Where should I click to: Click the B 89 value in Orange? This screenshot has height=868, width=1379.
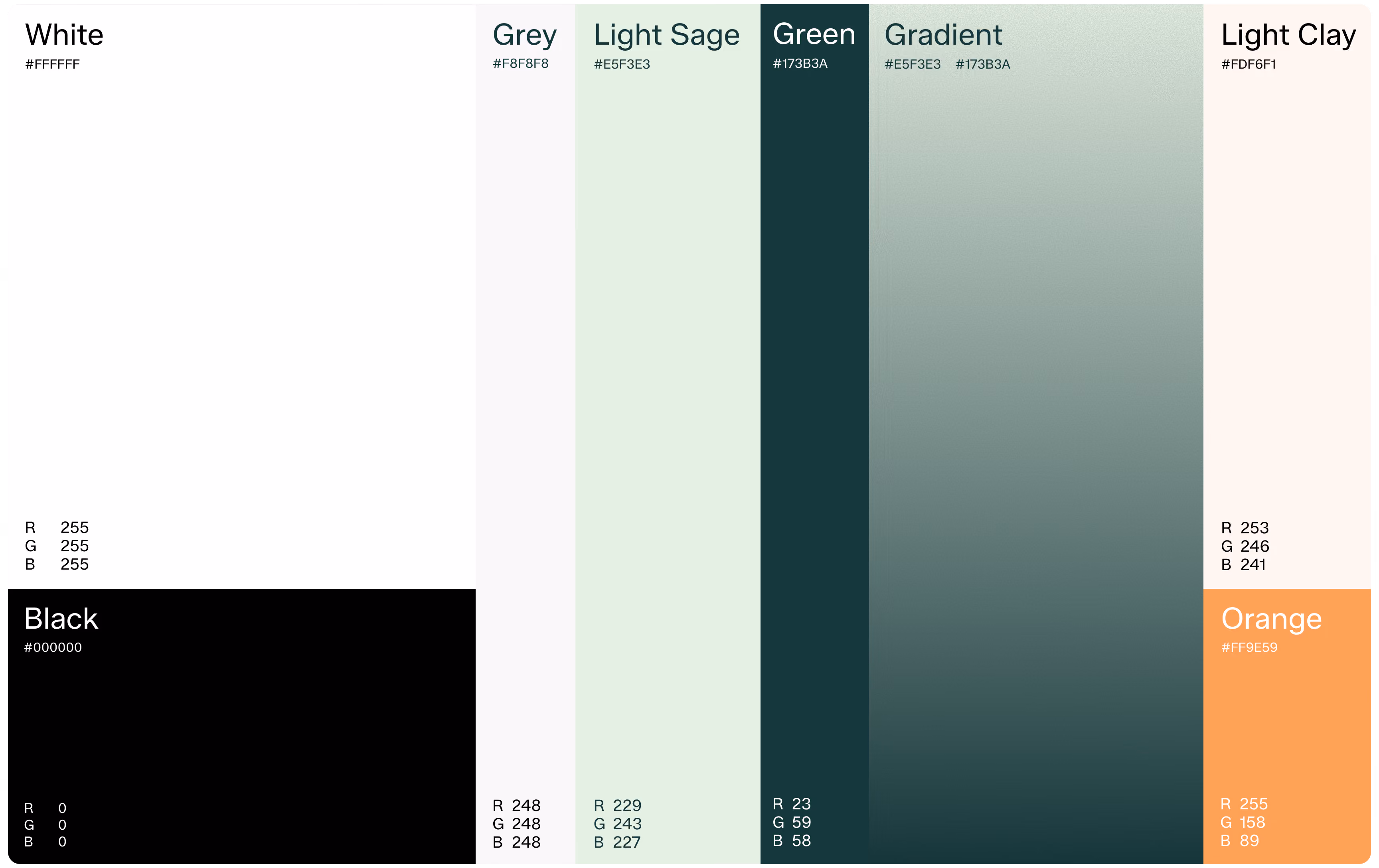point(1240,840)
